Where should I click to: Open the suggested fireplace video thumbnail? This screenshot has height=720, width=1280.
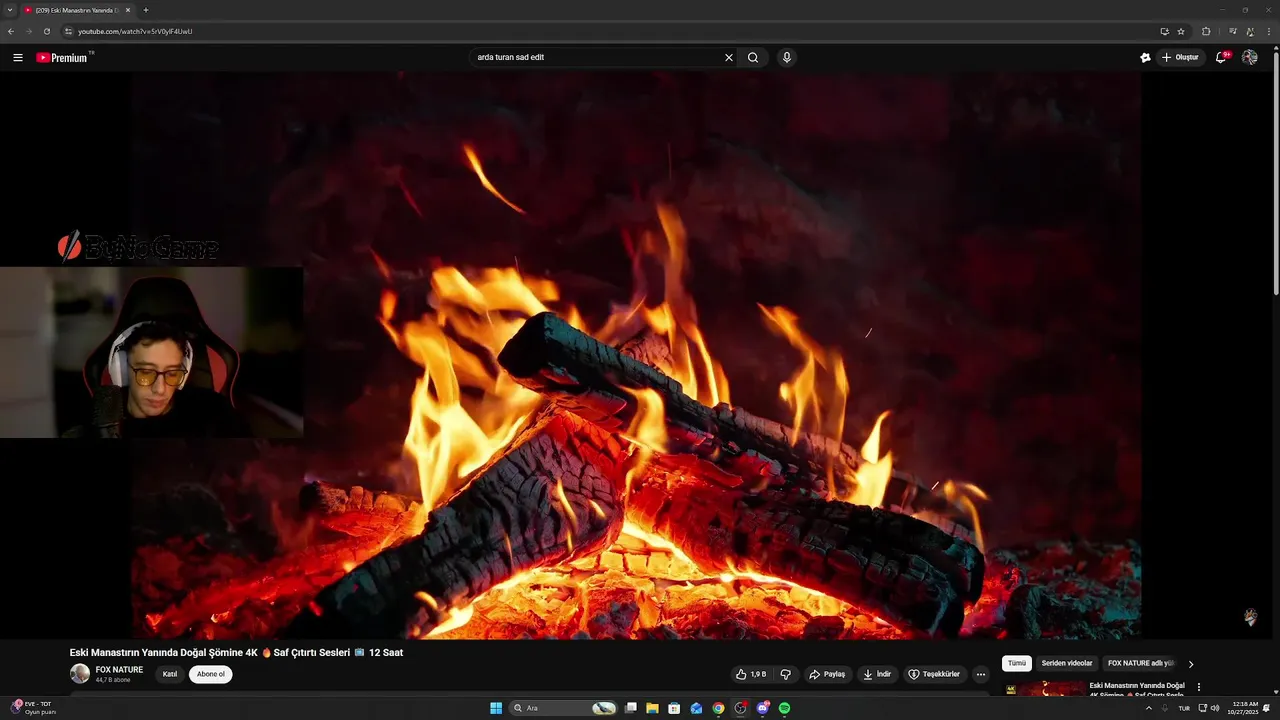(x=1044, y=690)
